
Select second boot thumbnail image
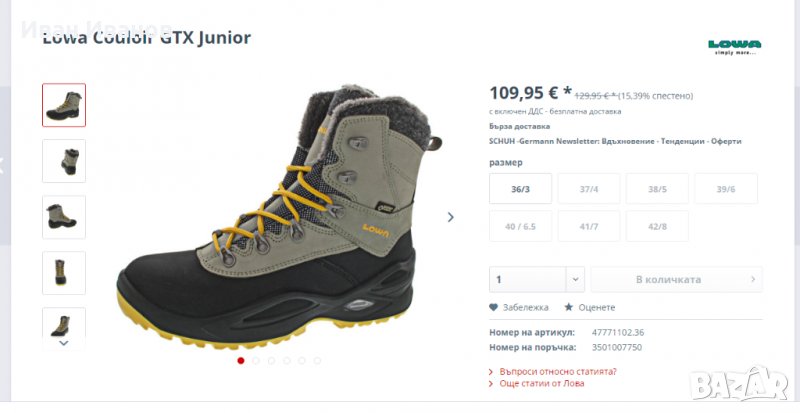pyautogui.click(x=64, y=161)
